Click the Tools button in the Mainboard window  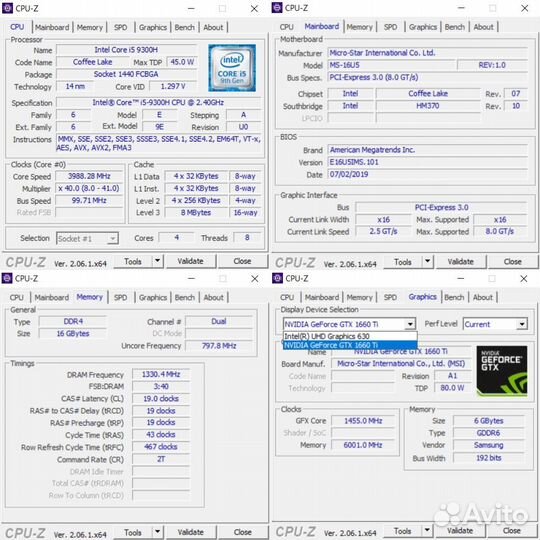pyautogui.click(x=403, y=262)
